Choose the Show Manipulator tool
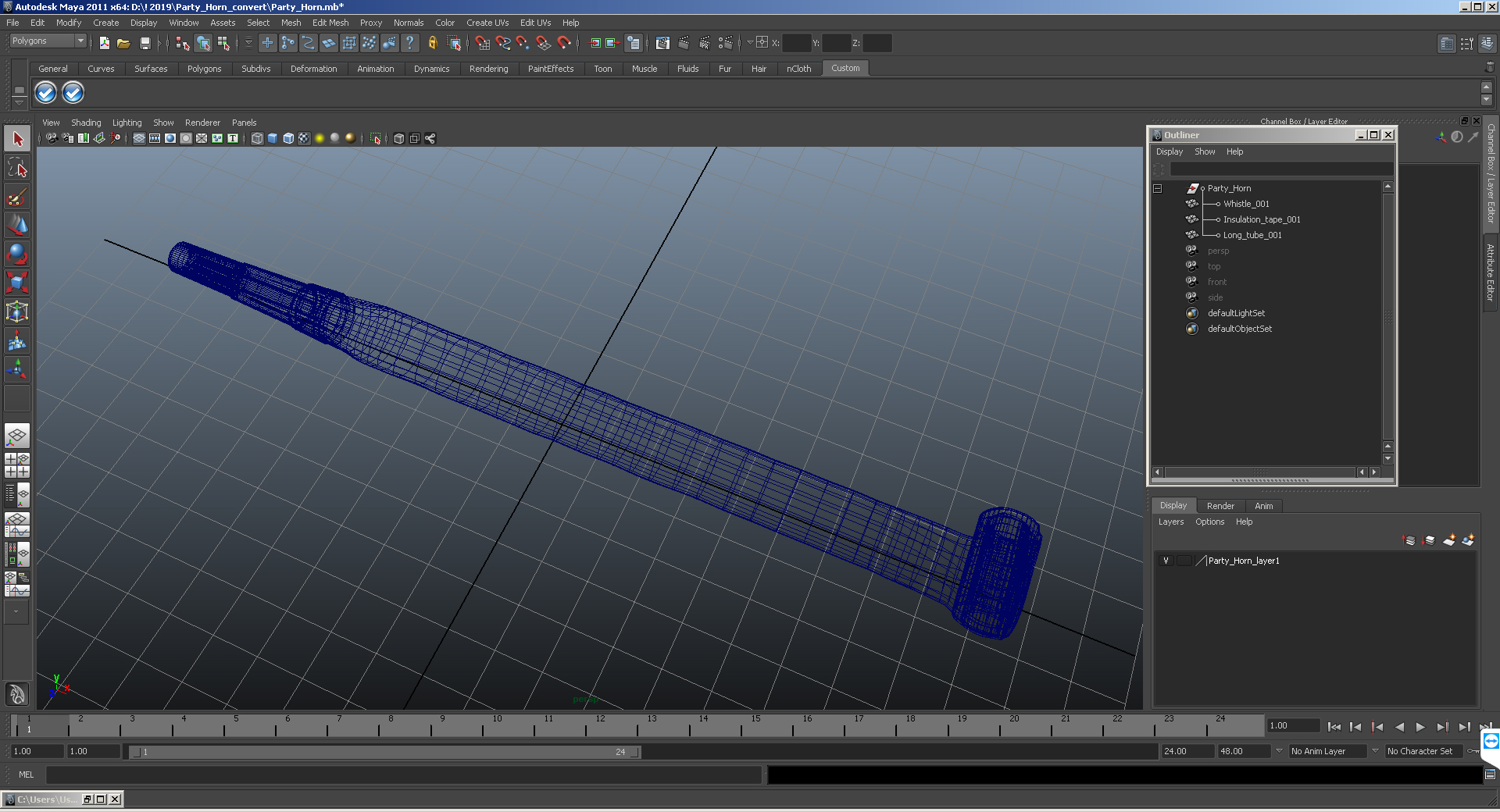 17,369
